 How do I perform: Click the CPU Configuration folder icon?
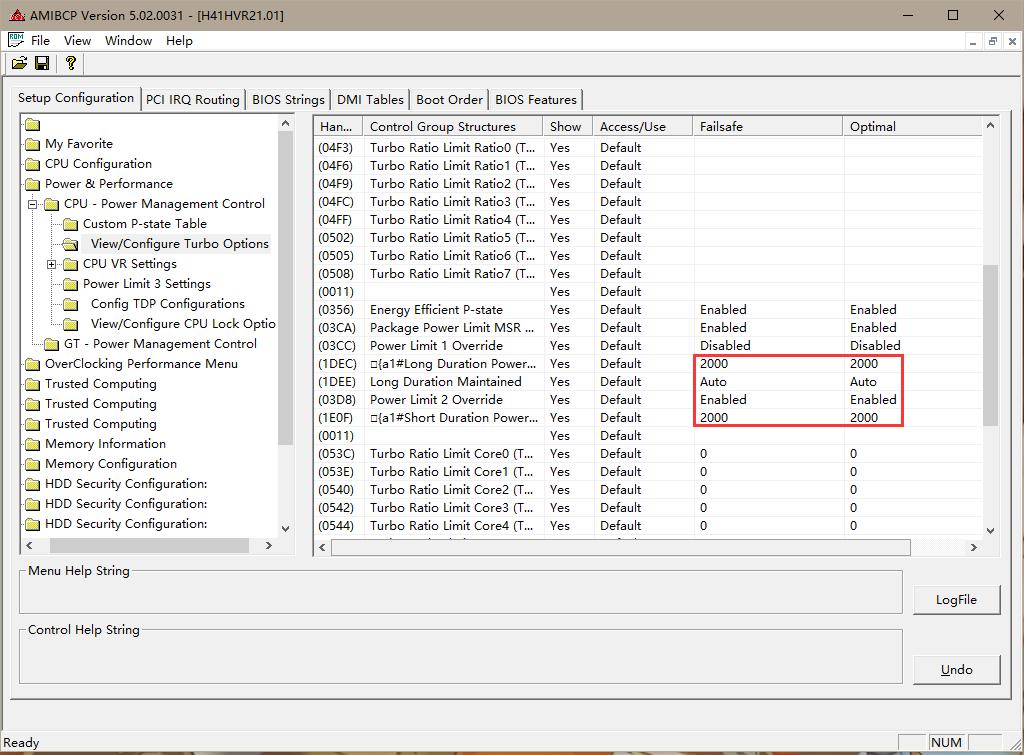32,164
